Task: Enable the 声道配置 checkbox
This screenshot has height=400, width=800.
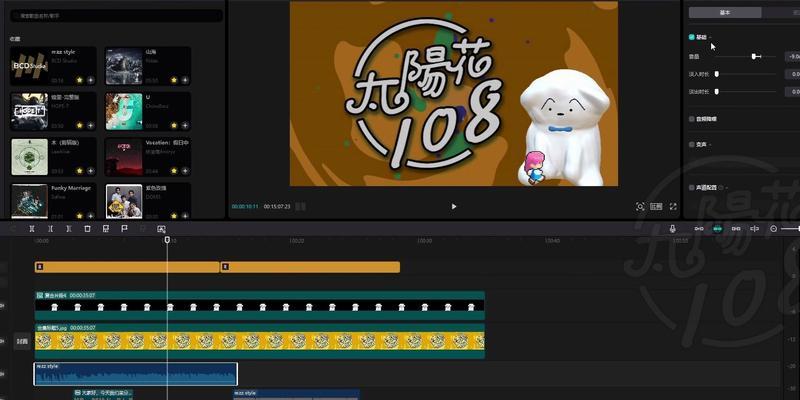Action: point(691,187)
